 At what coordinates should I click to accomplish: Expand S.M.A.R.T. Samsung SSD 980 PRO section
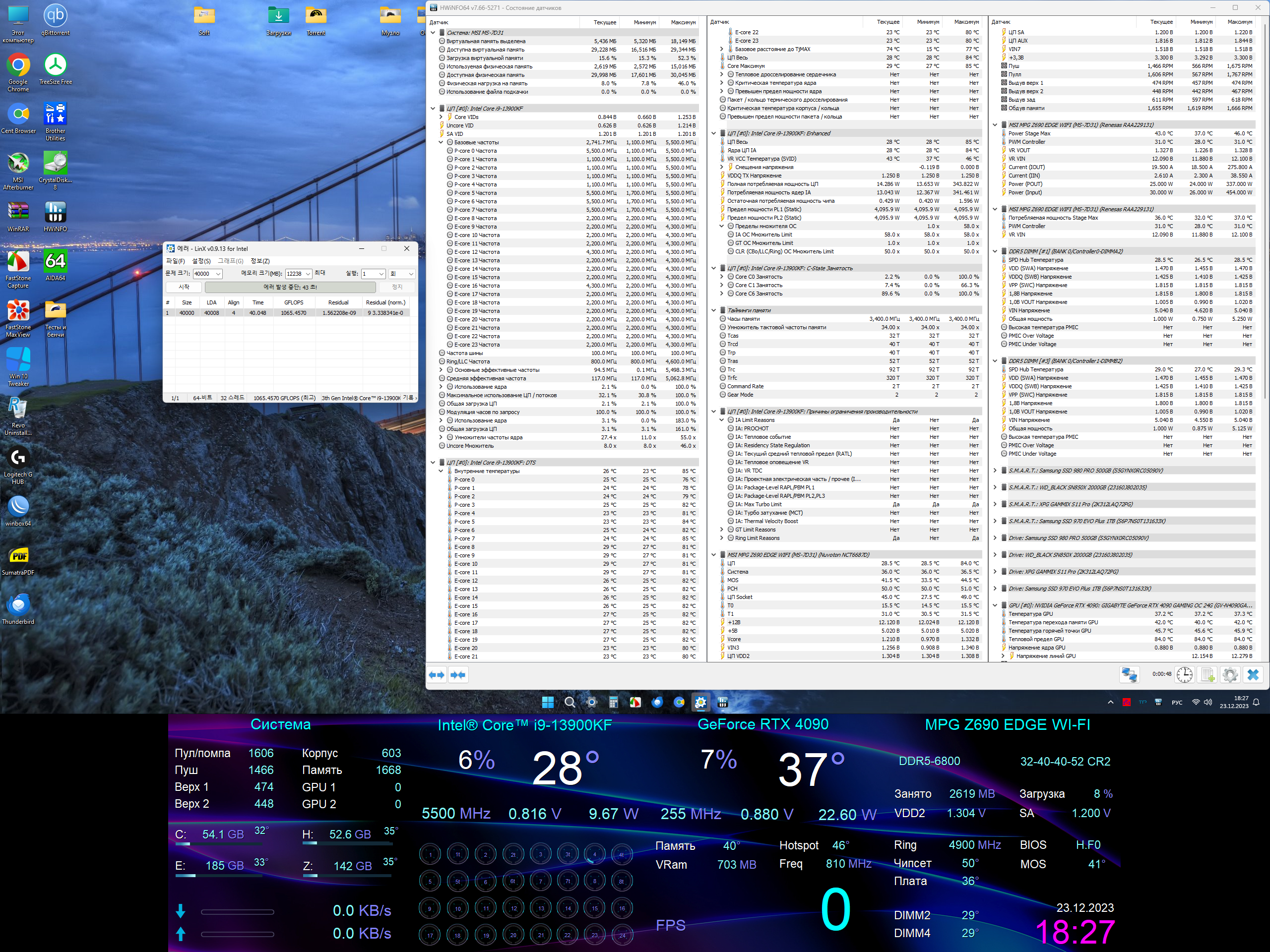tap(995, 471)
